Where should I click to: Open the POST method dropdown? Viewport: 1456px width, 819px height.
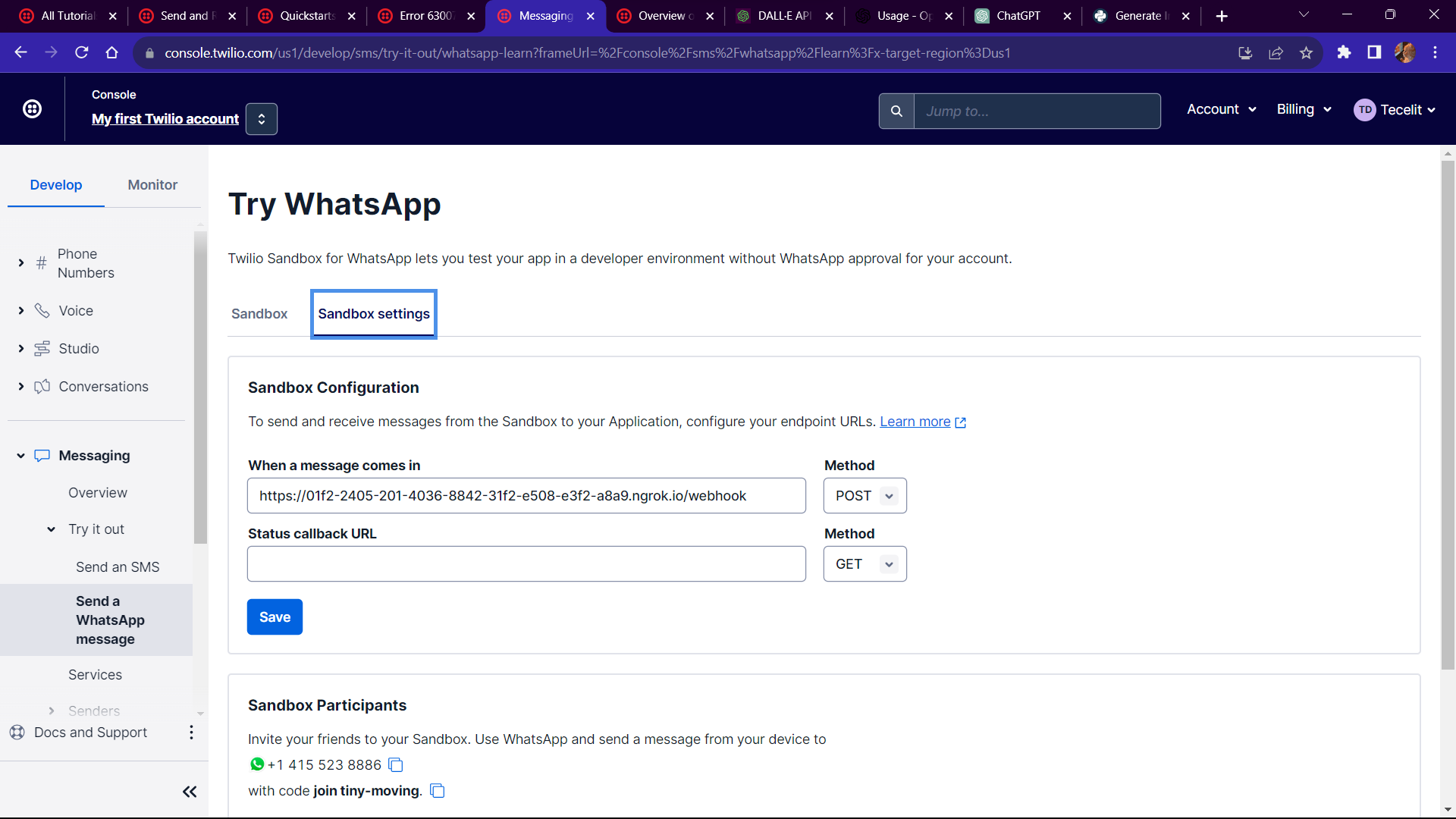864,496
